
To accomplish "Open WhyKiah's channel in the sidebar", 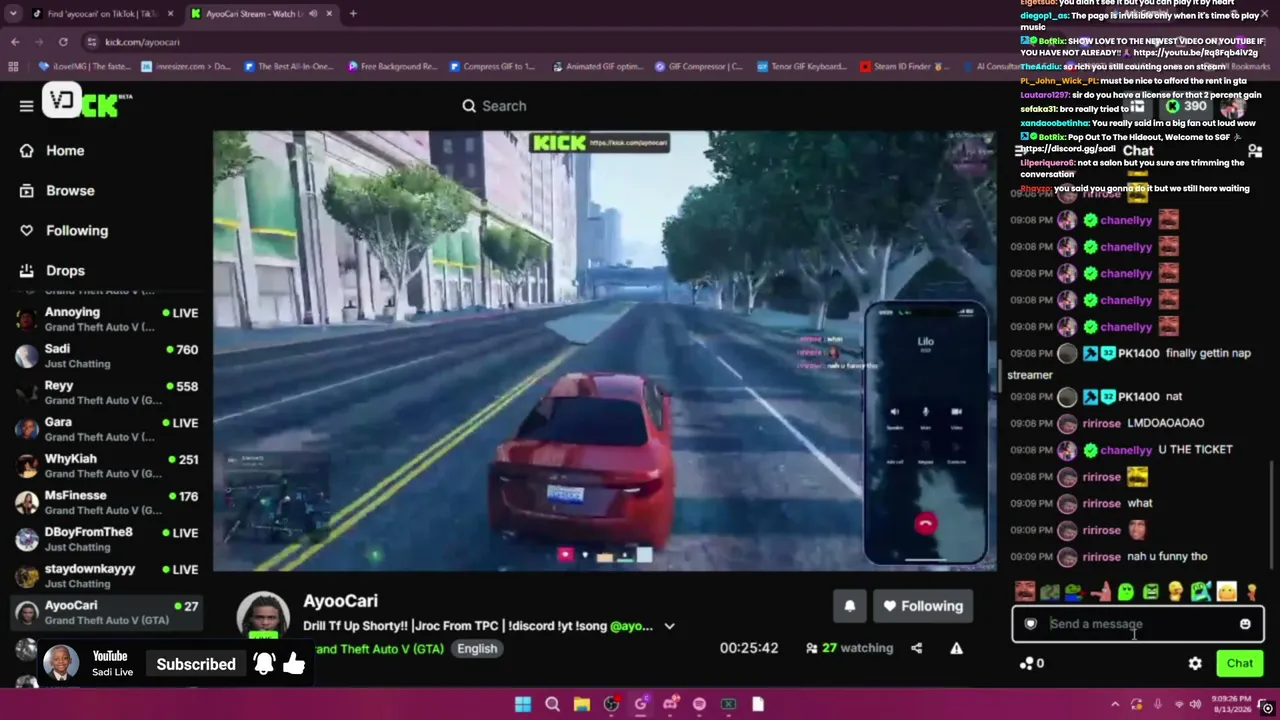I will [x=105, y=466].
